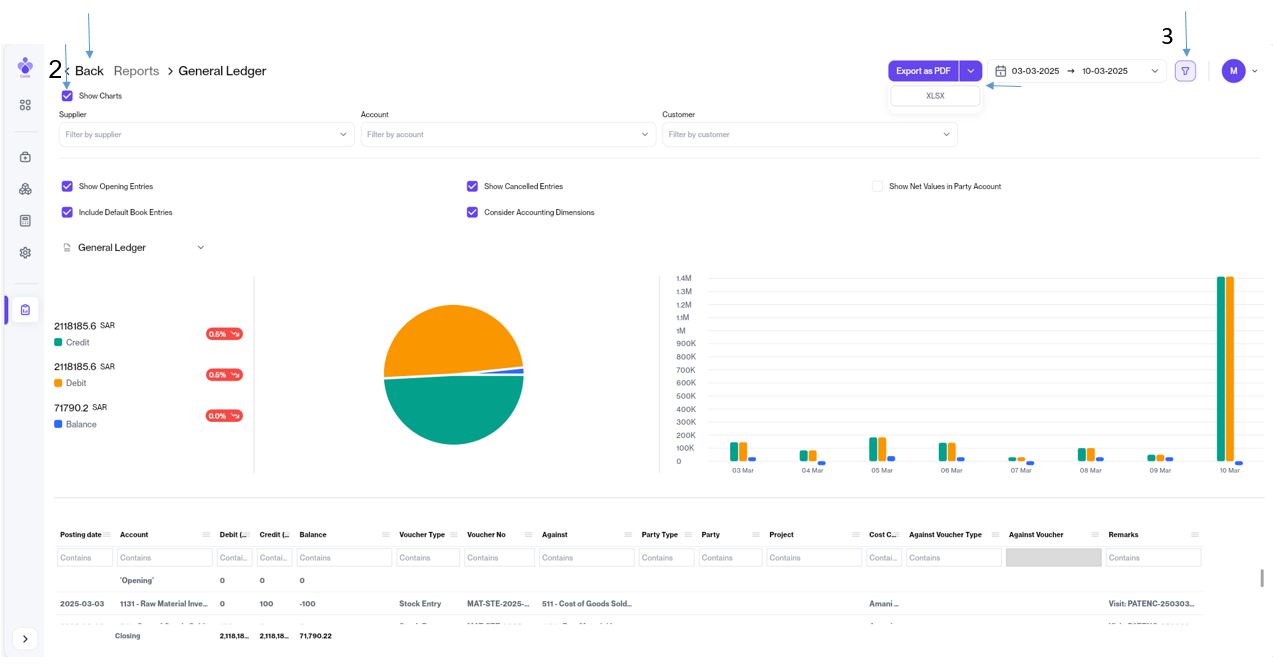Open the dashboard grid icon in sidebar

25,105
